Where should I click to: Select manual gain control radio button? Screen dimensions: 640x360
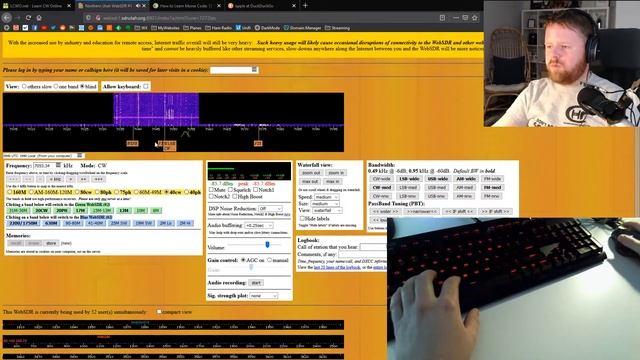pos(269,260)
